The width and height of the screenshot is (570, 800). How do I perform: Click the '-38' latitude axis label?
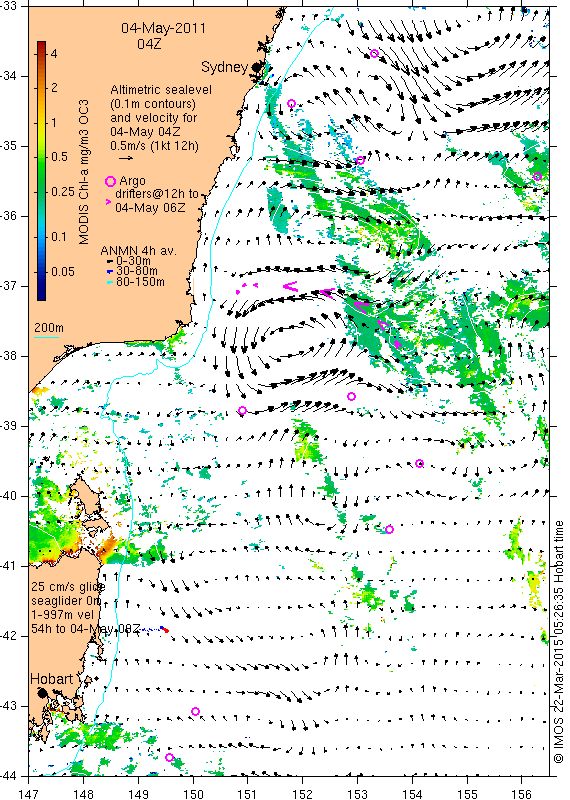pyautogui.click(x=9, y=356)
